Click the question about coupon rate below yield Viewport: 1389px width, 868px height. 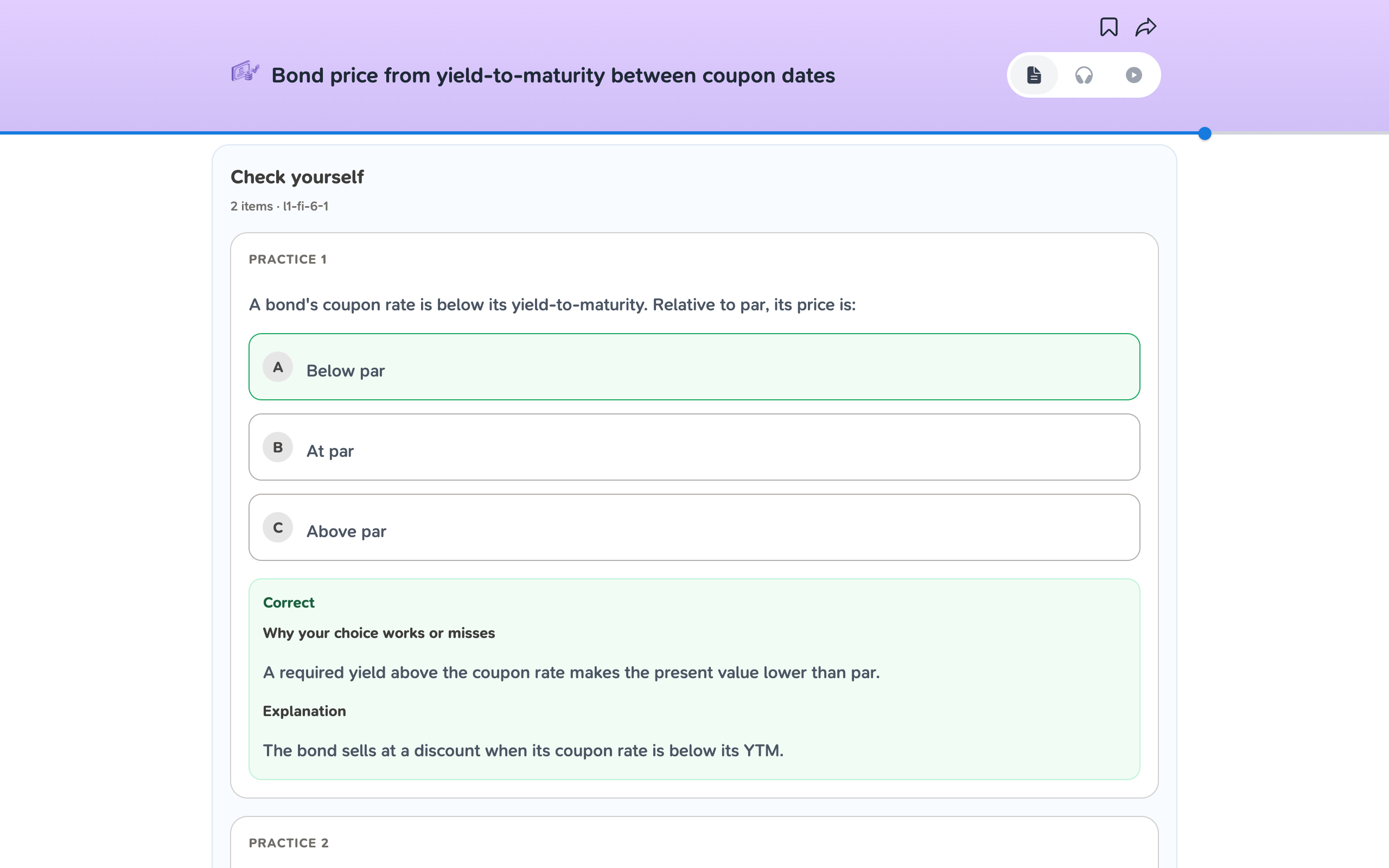point(552,305)
